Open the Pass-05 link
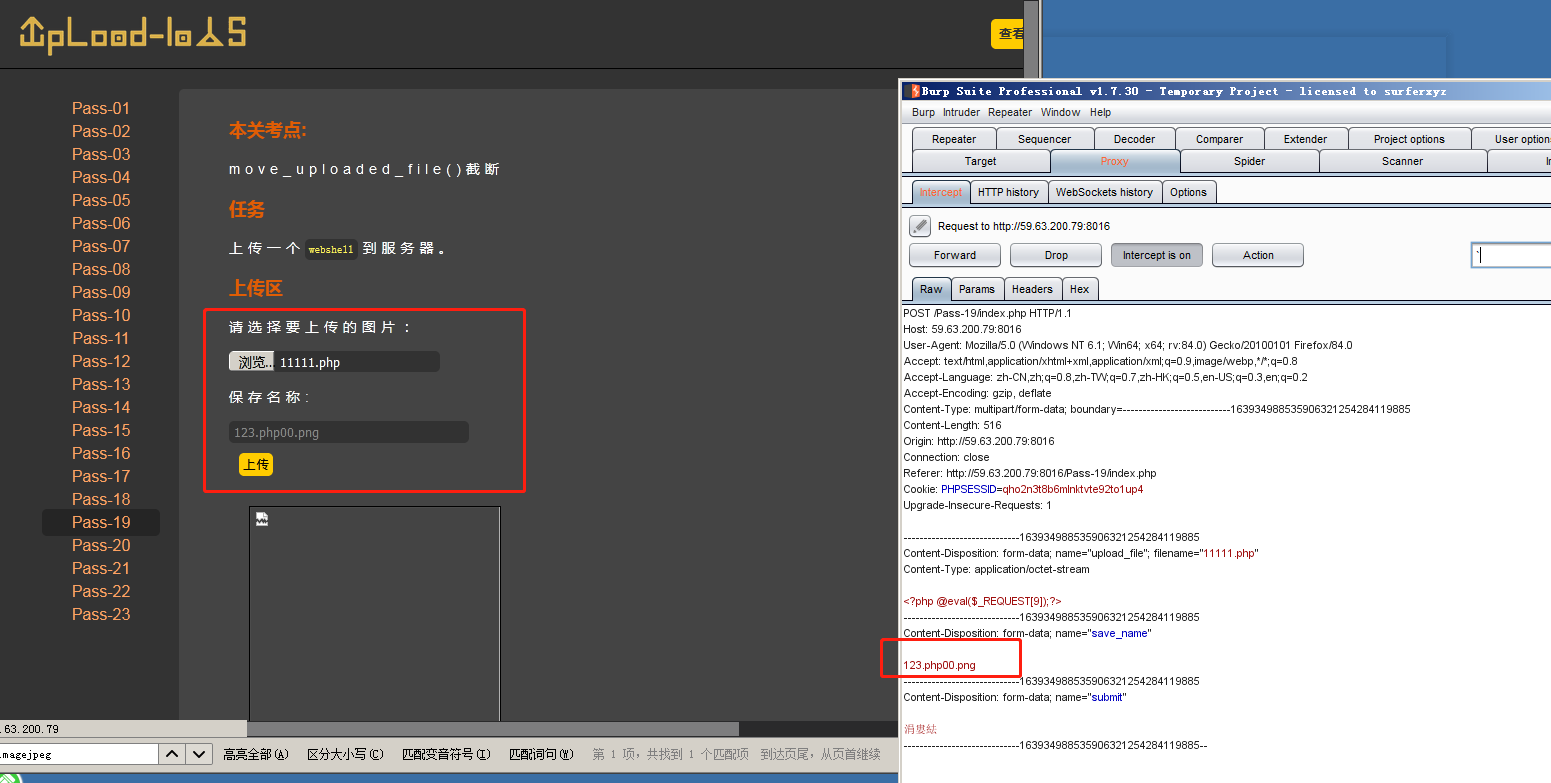The image size is (1551, 783). 101,200
